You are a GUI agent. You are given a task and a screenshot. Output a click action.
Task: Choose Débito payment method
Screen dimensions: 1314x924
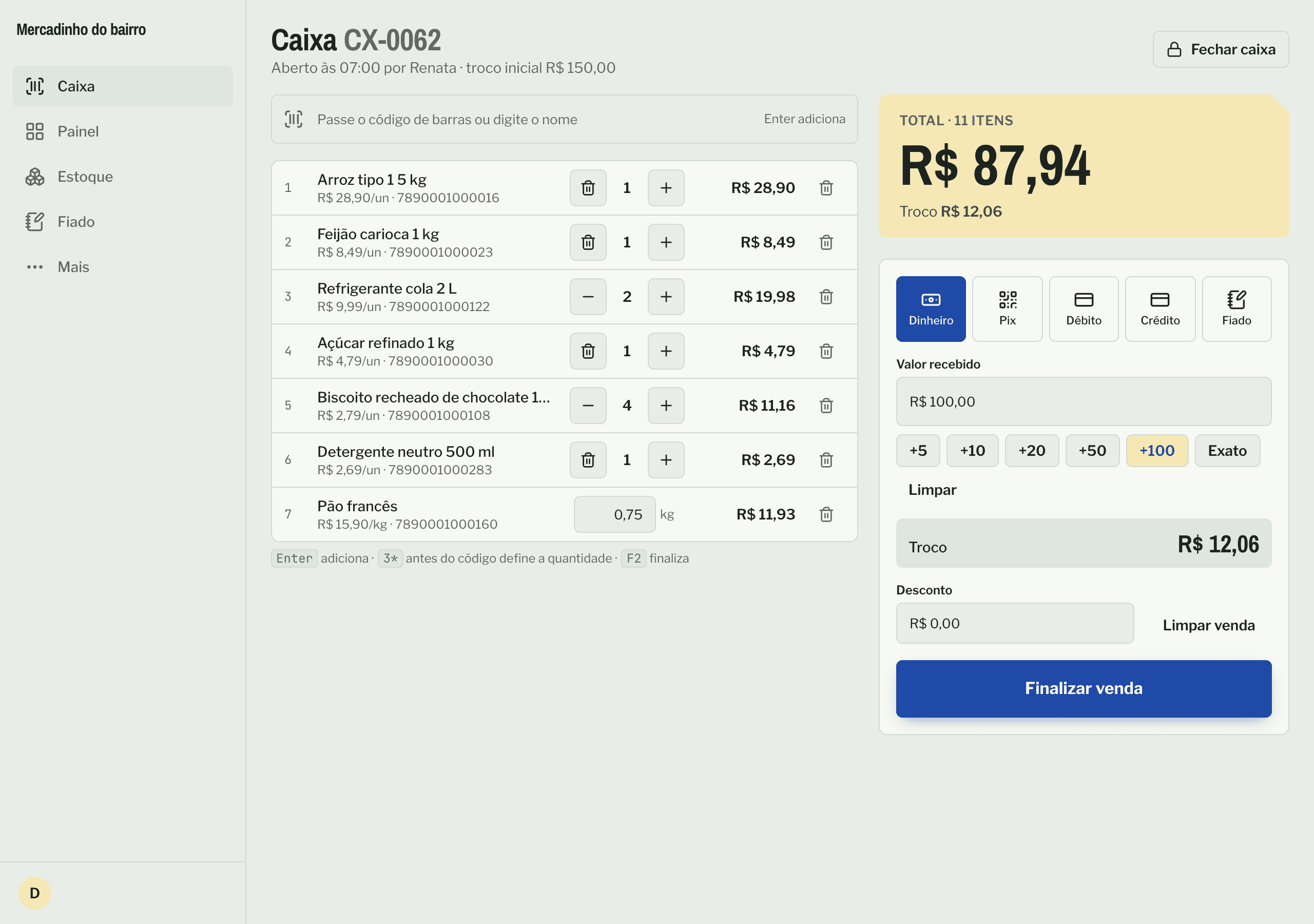pyautogui.click(x=1084, y=309)
